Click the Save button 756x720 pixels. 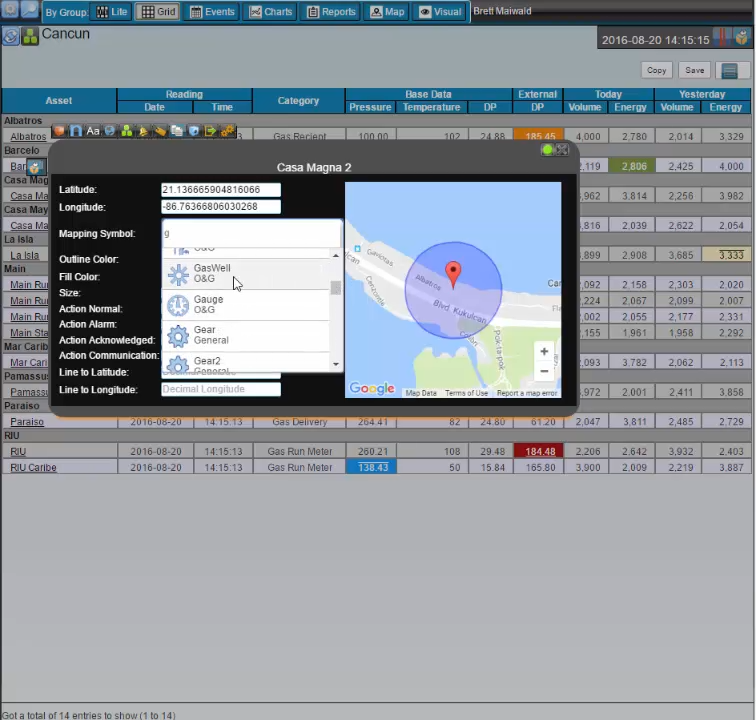tap(693, 71)
